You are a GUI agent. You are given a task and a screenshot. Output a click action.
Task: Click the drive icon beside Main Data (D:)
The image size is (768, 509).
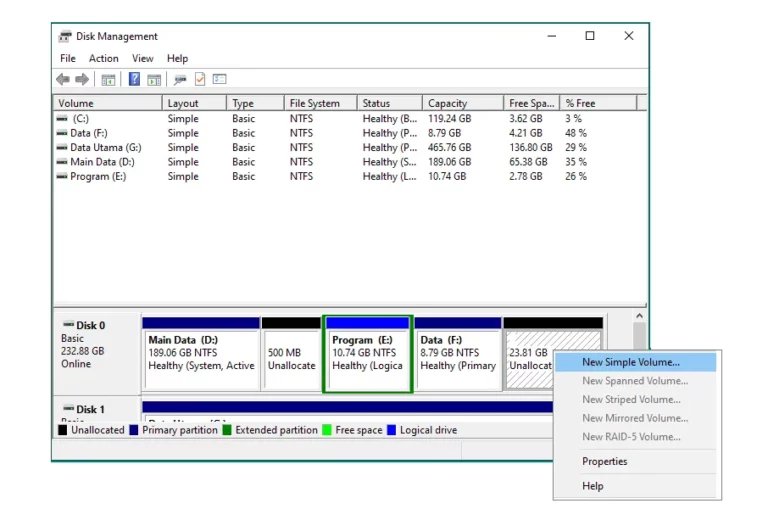click(x=62, y=162)
